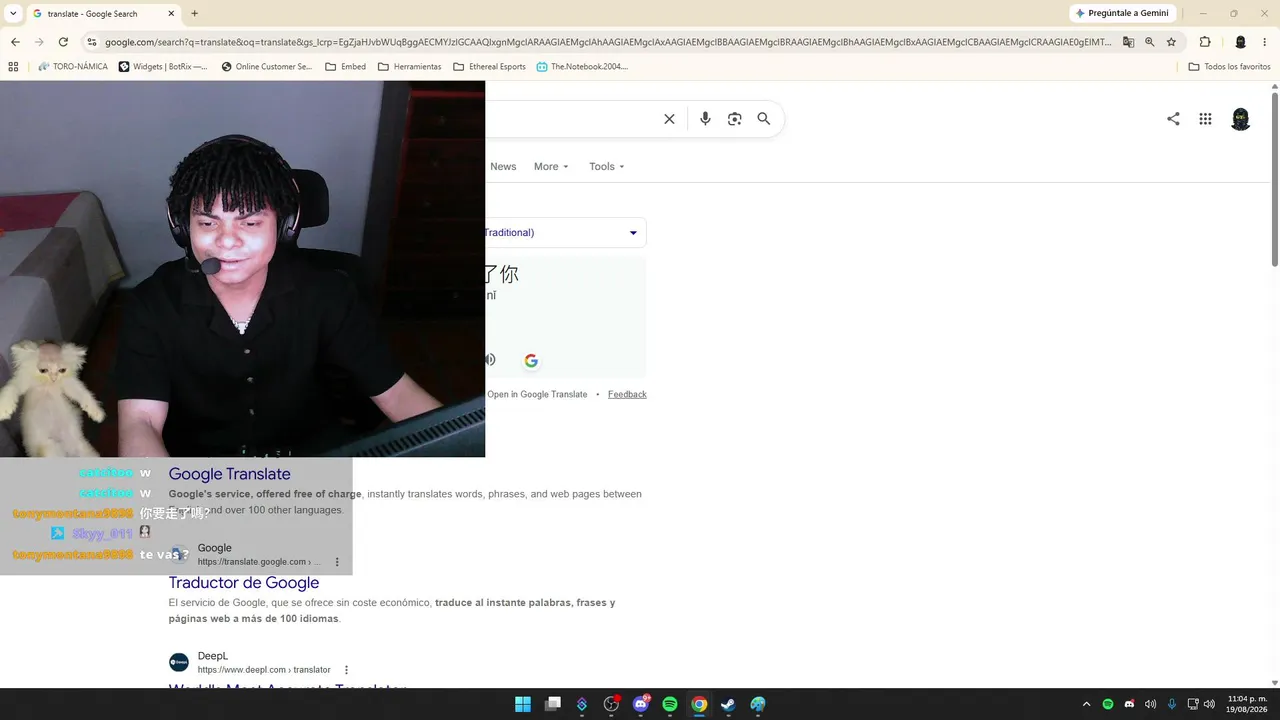Open the Widgets | BotRix bookmark

(x=163, y=67)
